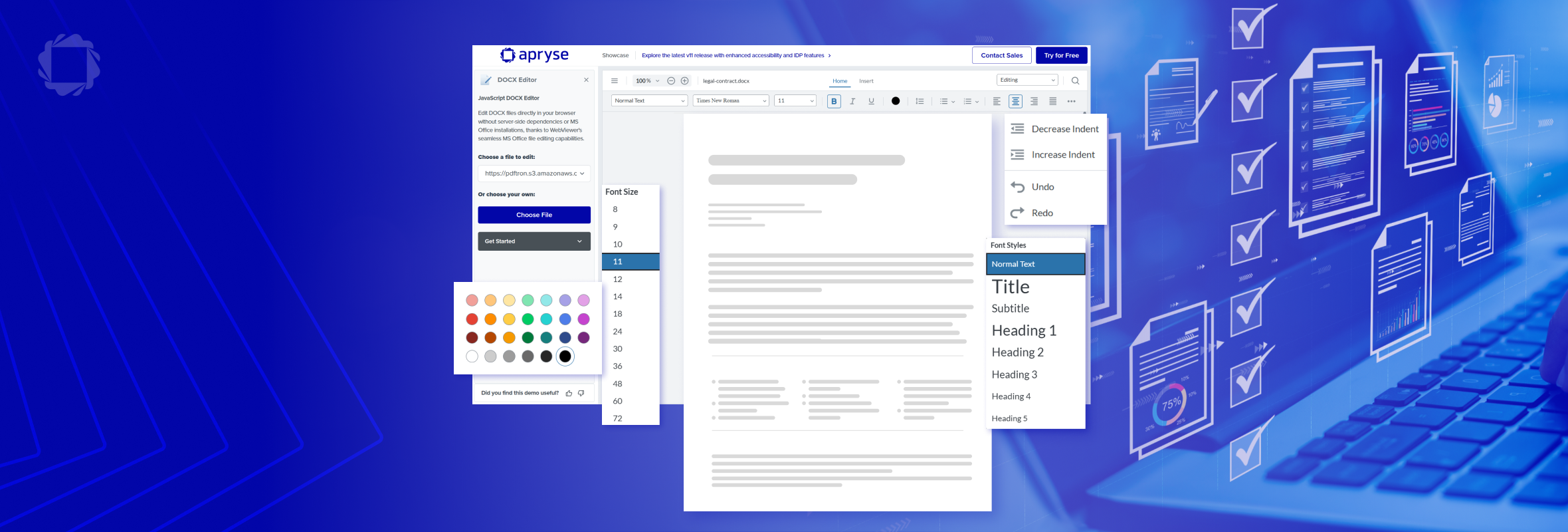The image size is (1568, 532).
Task: Click the thumbs up feedback icon
Action: [x=569, y=393]
